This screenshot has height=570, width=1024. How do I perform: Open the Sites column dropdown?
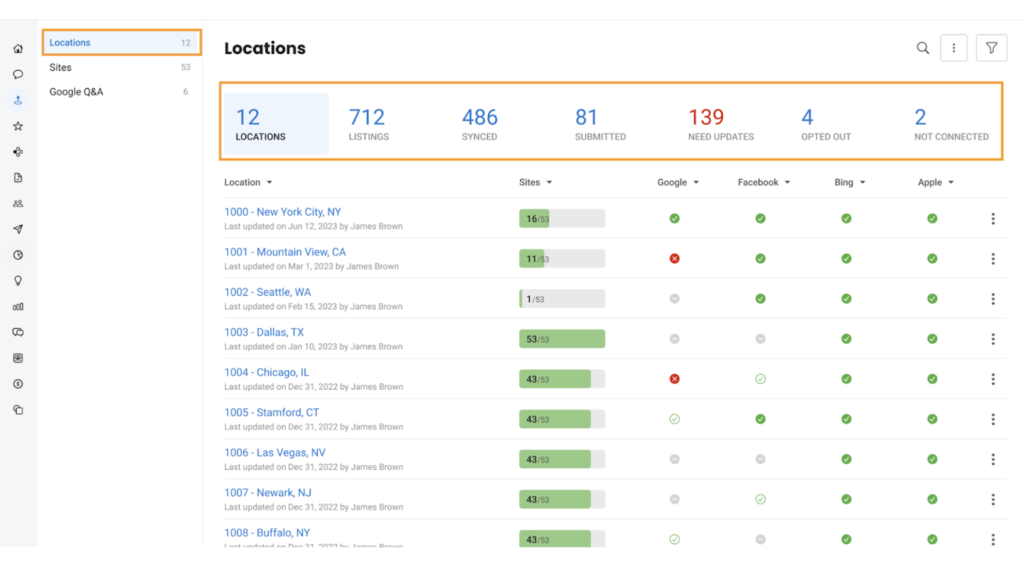pos(536,182)
